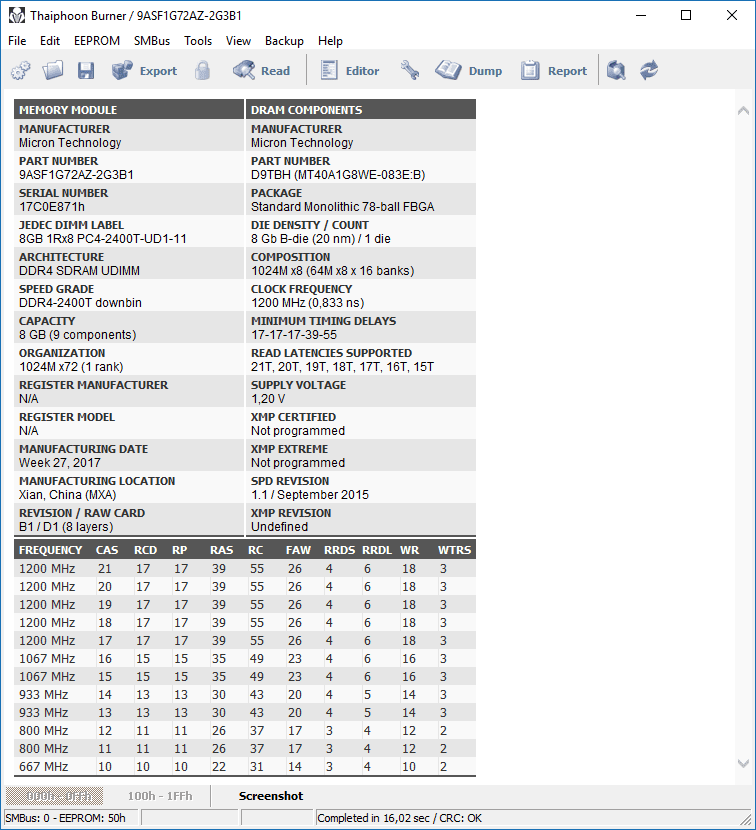Screen dimensions: 756x830
Task: Click the 667 MHz timing row
Action: coord(245,766)
